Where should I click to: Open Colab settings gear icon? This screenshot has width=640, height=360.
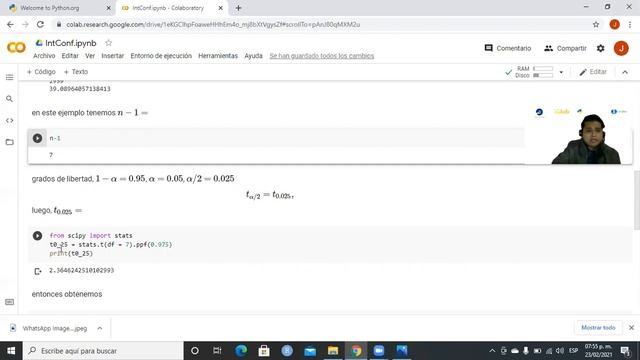(600, 48)
